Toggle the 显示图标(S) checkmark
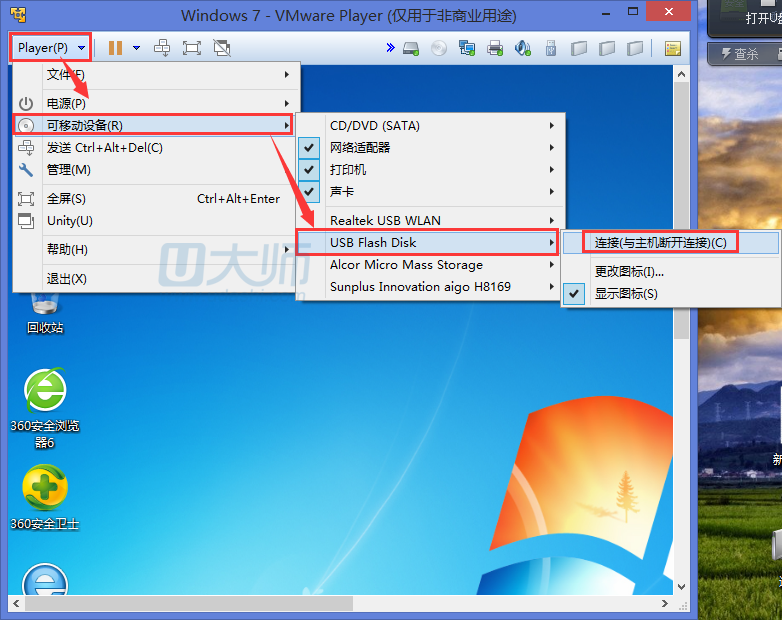Viewport: 782px width, 620px height. pyautogui.click(x=574, y=294)
